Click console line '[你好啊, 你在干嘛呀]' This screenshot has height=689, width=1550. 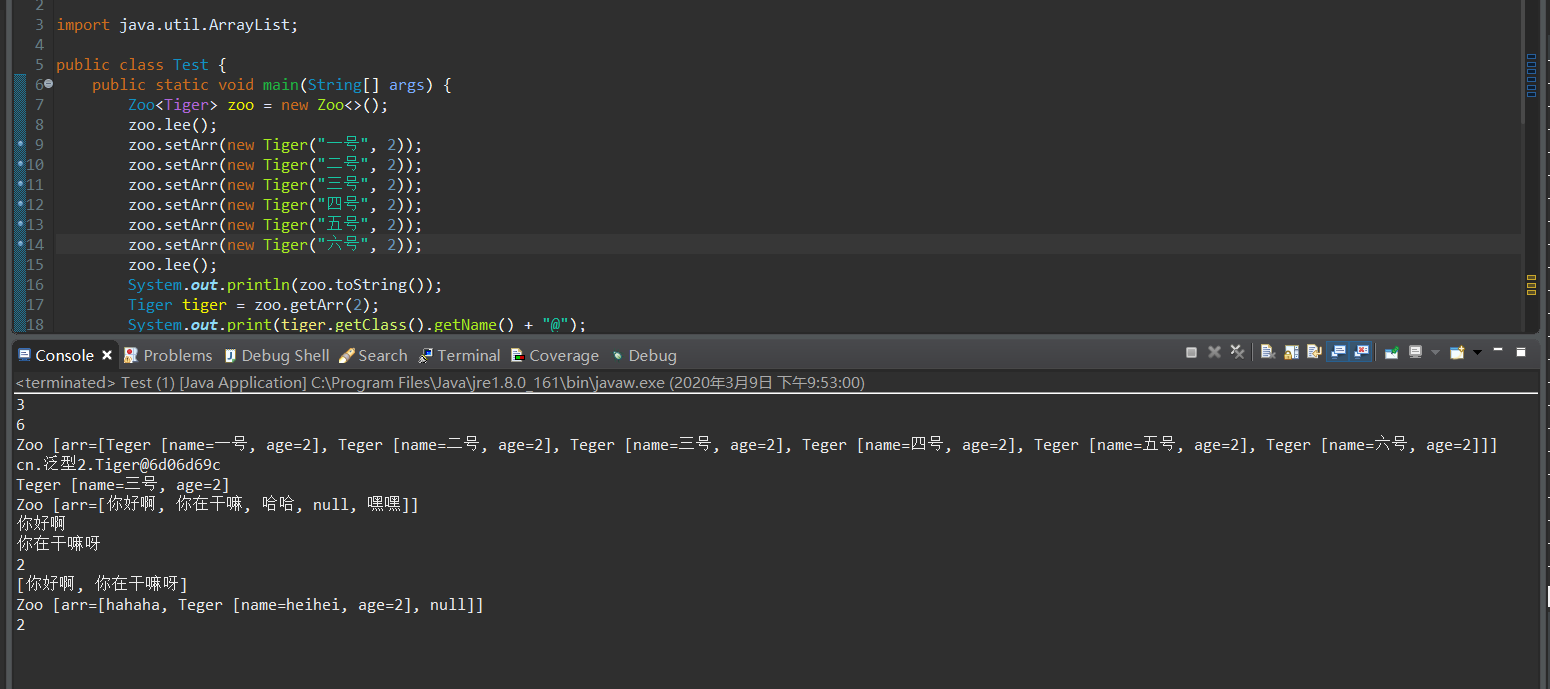102,585
